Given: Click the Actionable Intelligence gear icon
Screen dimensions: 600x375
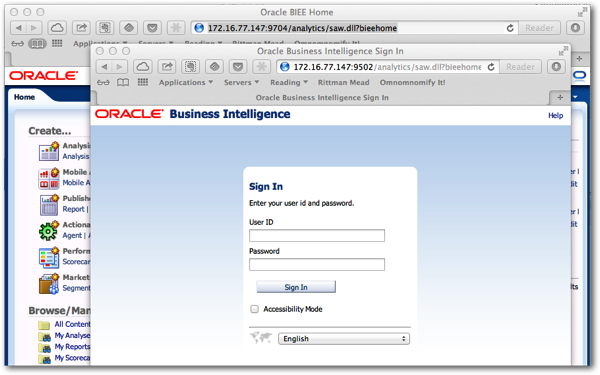Looking at the screenshot, I should tap(49, 231).
